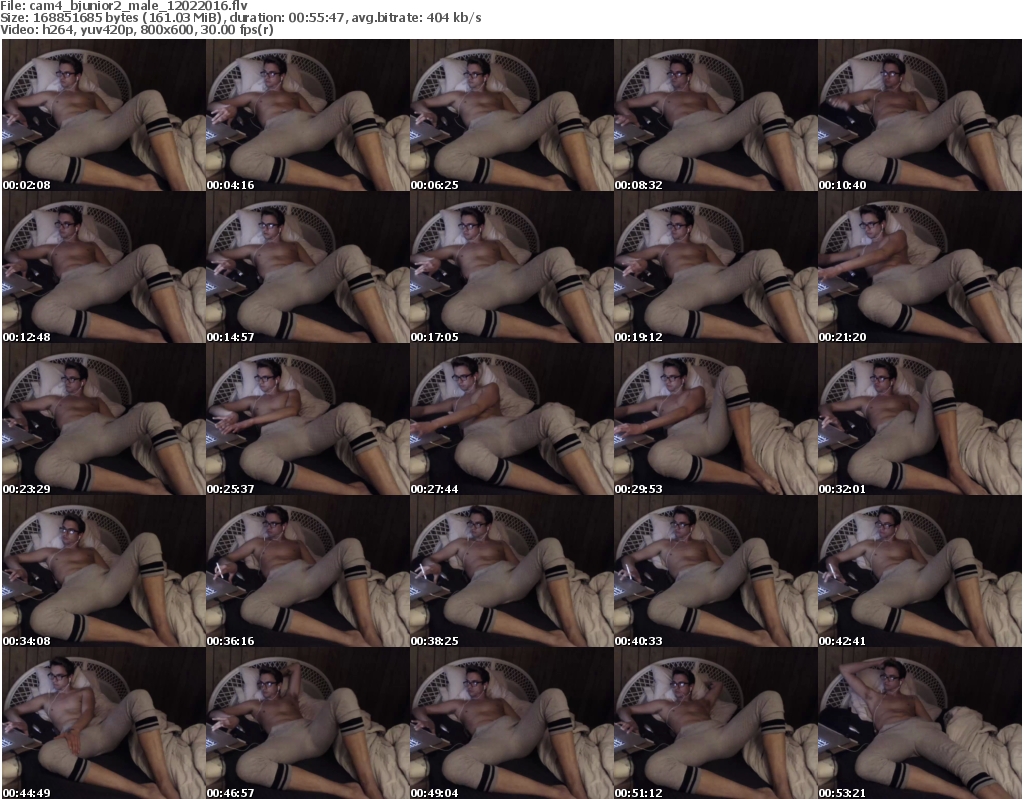This screenshot has height=799, width=1024.
Task: Select the frame marked 00:49:04
Action: [511, 723]
